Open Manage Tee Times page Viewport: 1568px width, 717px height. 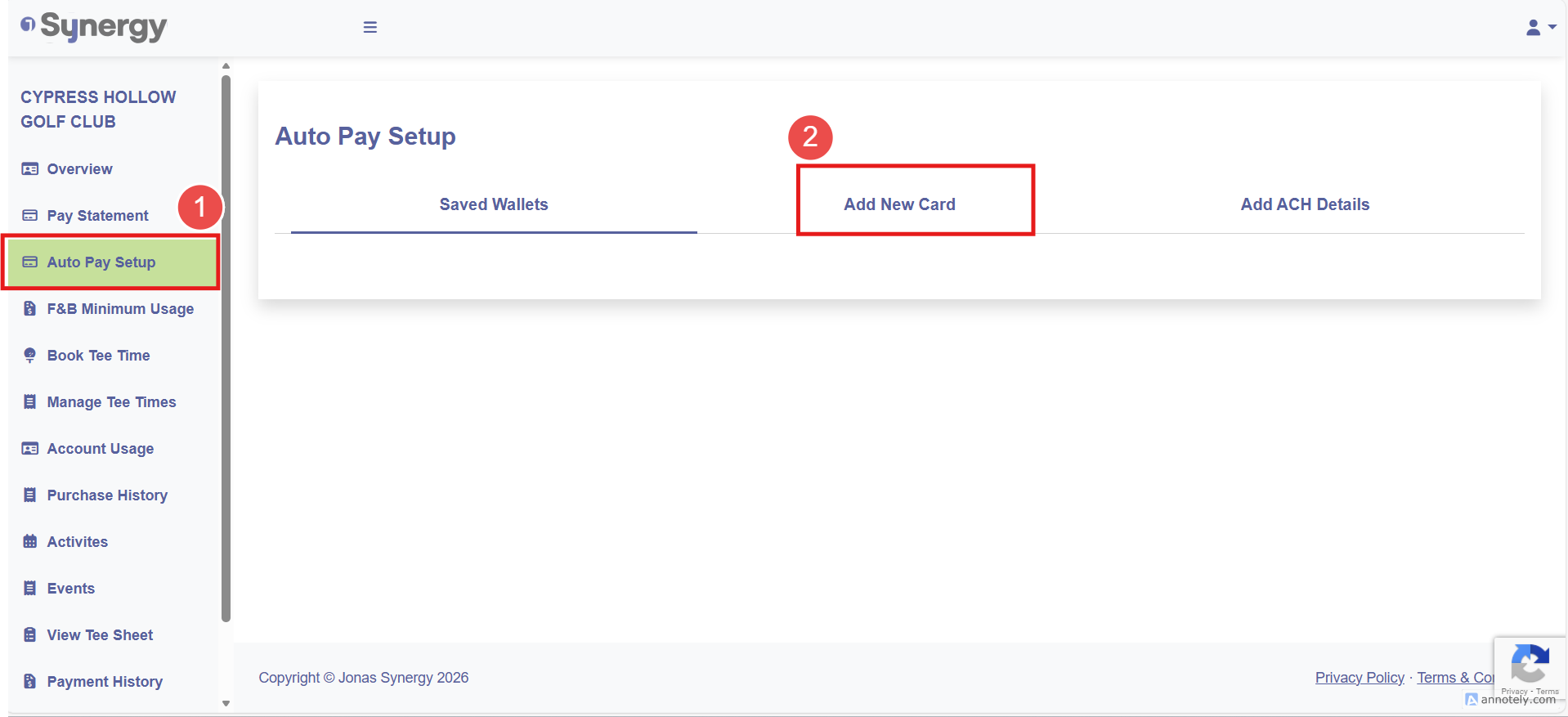tap(111, 402)
